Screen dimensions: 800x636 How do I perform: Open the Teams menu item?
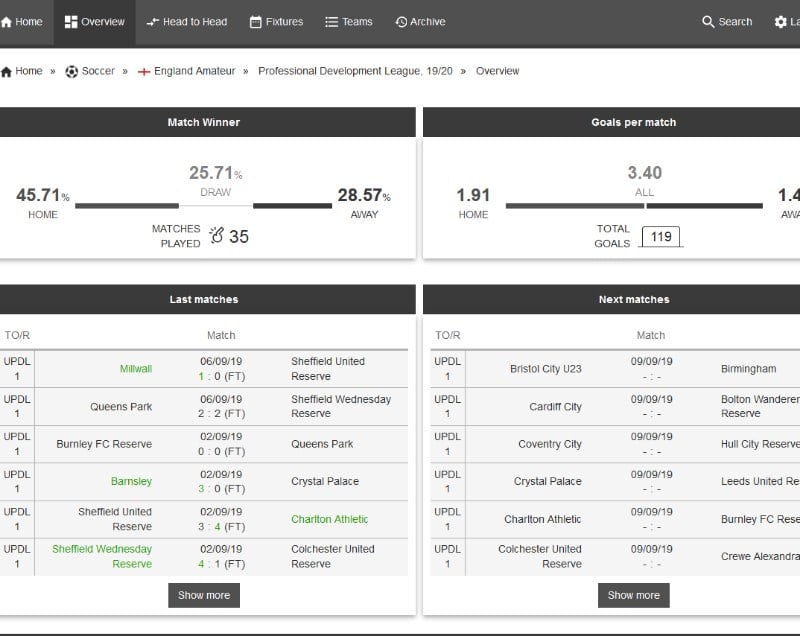click(x=349, y=22)
